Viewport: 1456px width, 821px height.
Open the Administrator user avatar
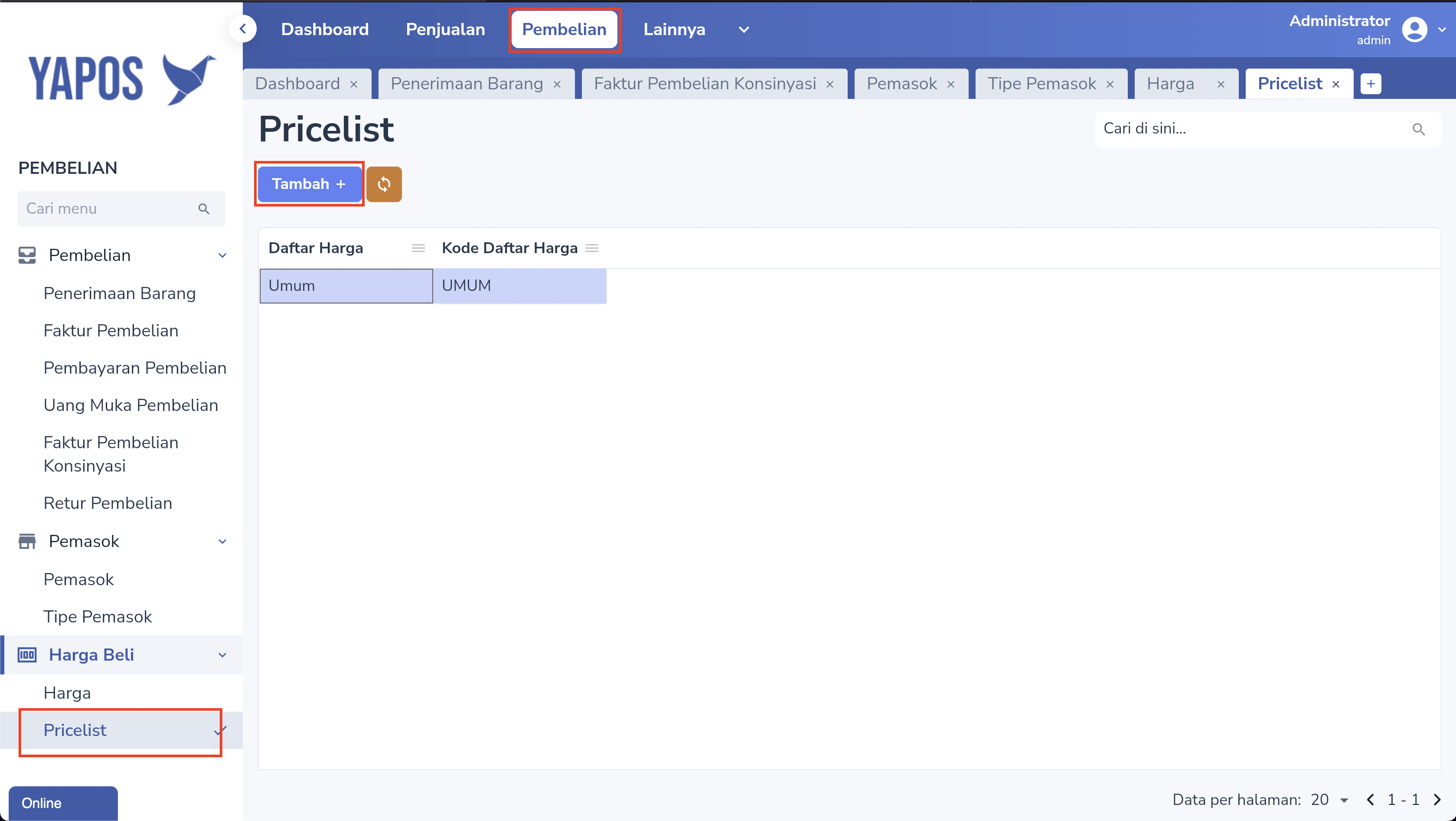pos(1414,29)
